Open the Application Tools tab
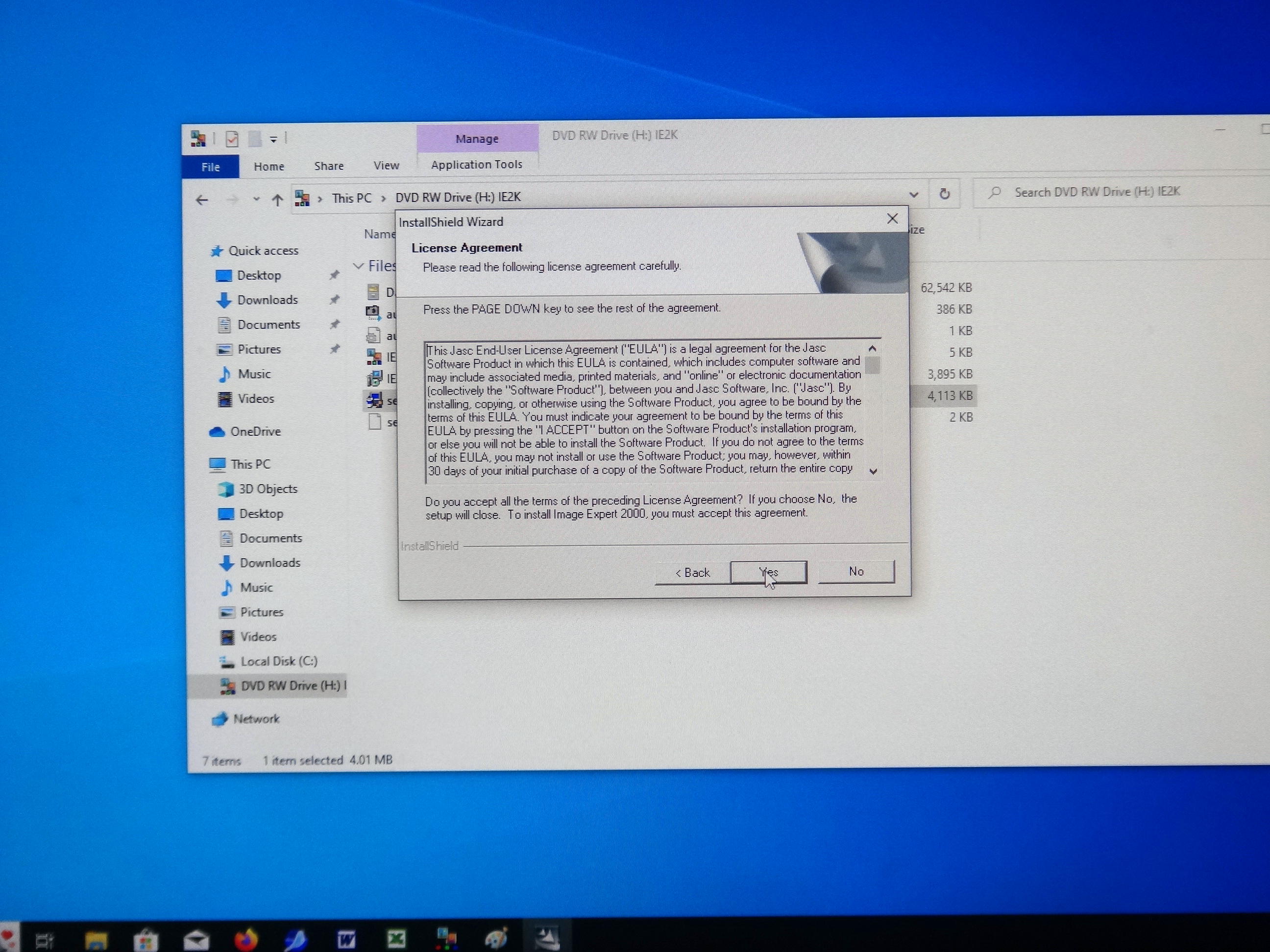 point(477,165)
